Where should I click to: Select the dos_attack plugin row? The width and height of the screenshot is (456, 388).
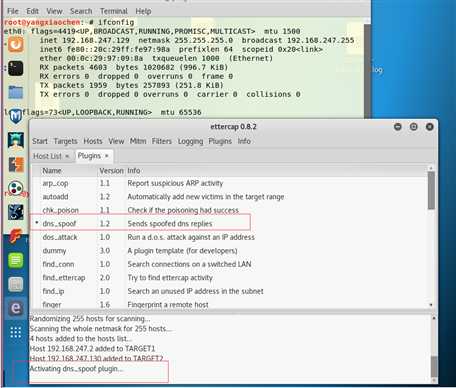[x=229, y=237]
